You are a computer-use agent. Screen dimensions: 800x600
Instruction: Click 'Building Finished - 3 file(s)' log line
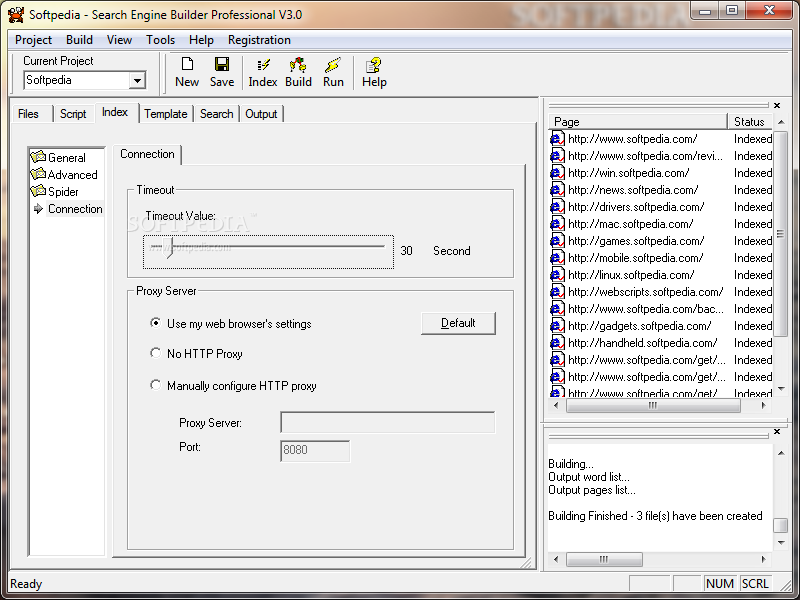(x=655, y=516)
